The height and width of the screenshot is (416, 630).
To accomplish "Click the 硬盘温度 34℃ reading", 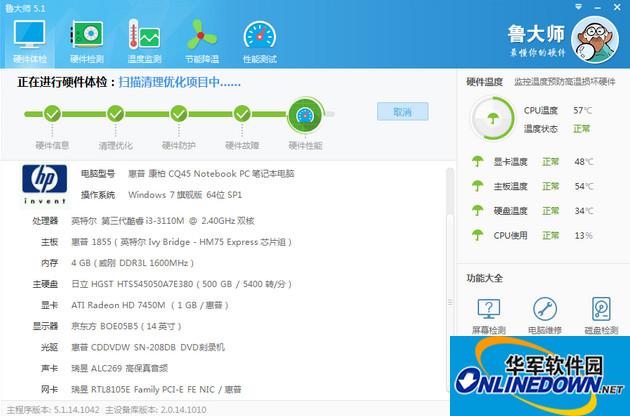I will [x=584, y=211].
